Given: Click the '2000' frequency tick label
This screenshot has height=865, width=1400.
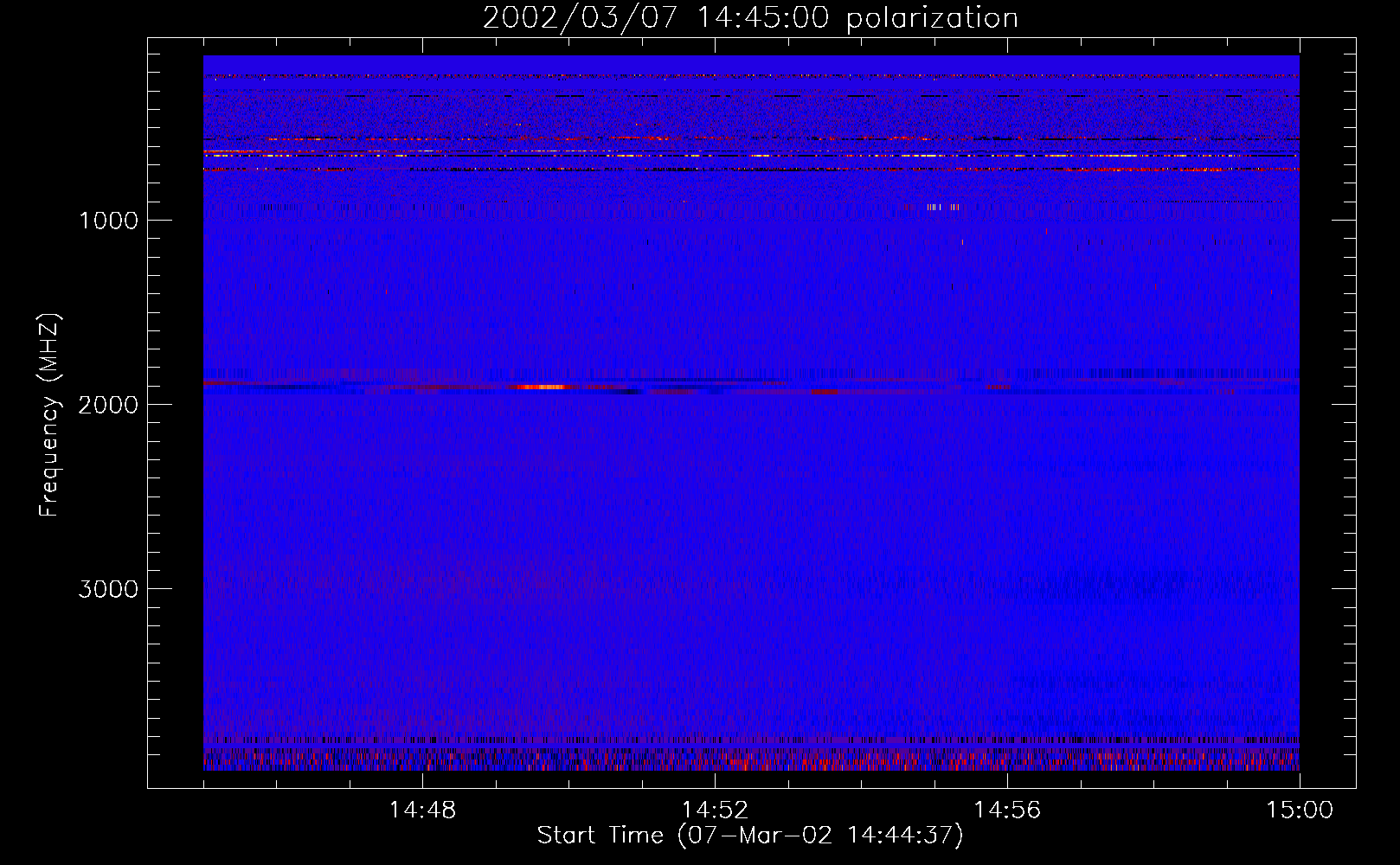Looking at the screenshot, I should (x=108, y=405).
